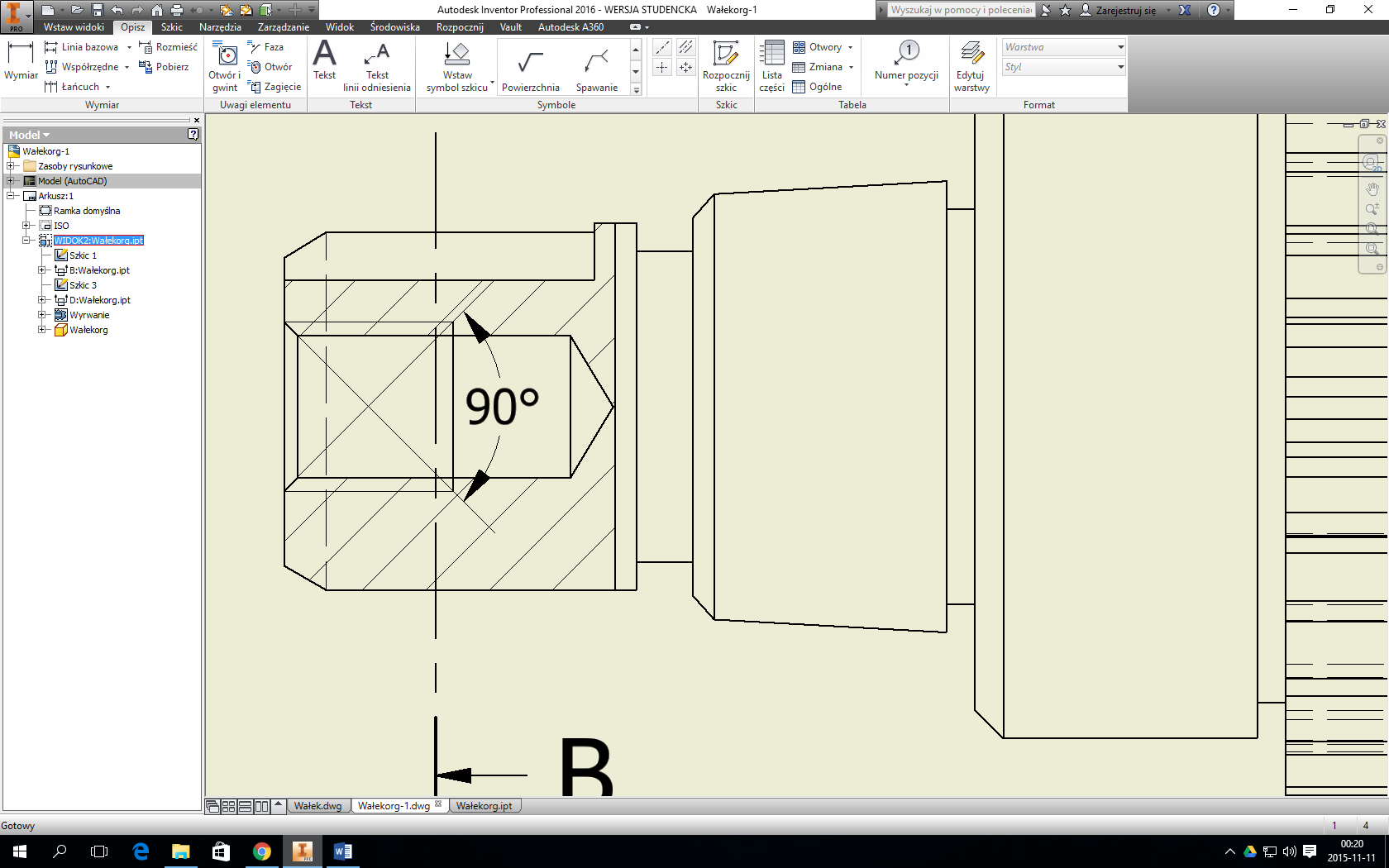Open Edytuj warstwy layer editor

(x=971, y=66)
